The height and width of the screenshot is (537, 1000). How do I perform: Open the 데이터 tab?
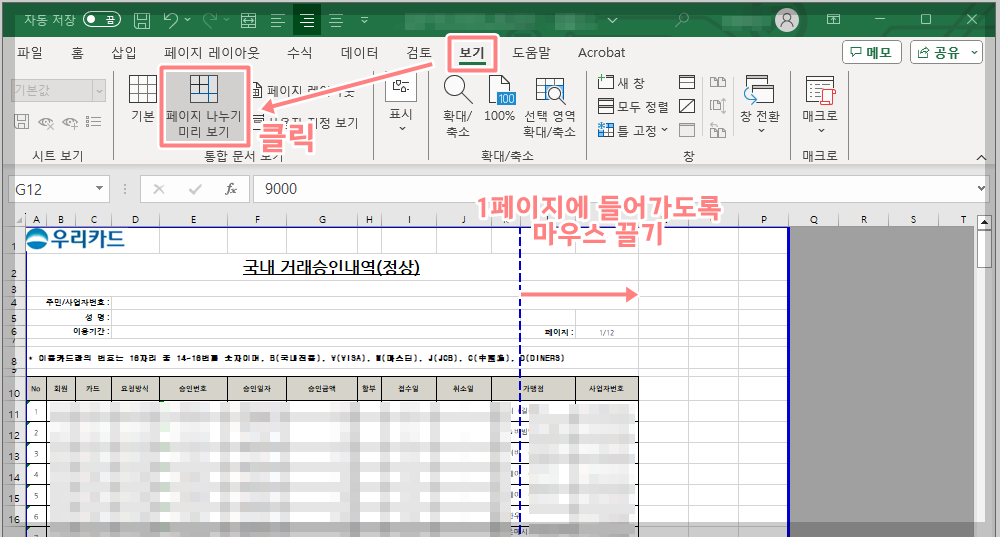[x=360, y=52]
